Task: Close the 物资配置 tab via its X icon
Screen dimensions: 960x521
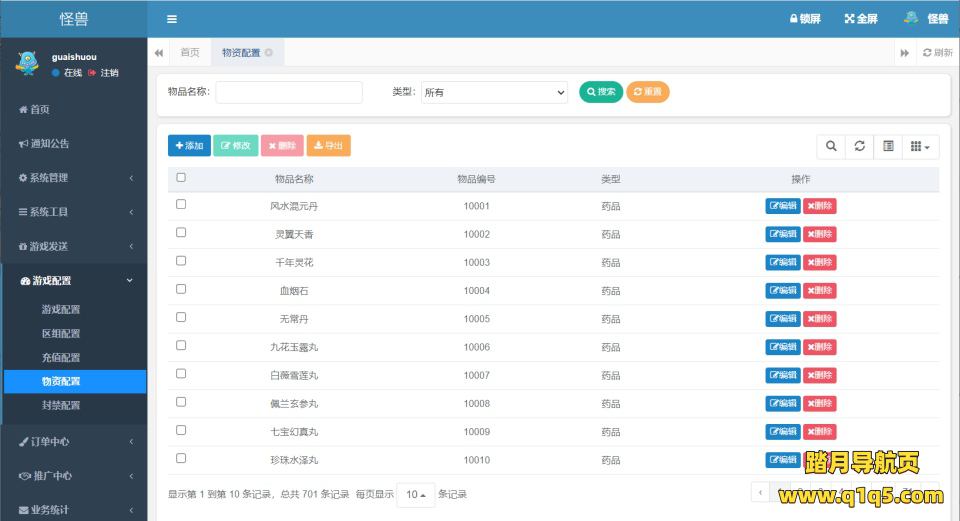Action: [269, 53]
